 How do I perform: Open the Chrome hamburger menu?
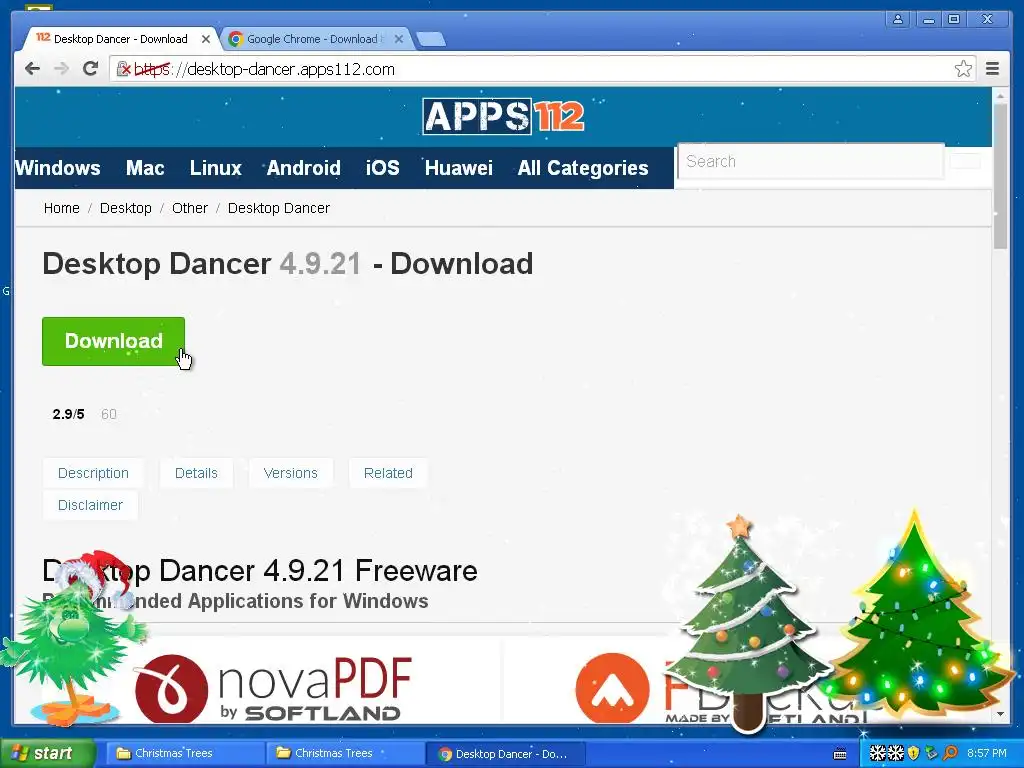992,69
